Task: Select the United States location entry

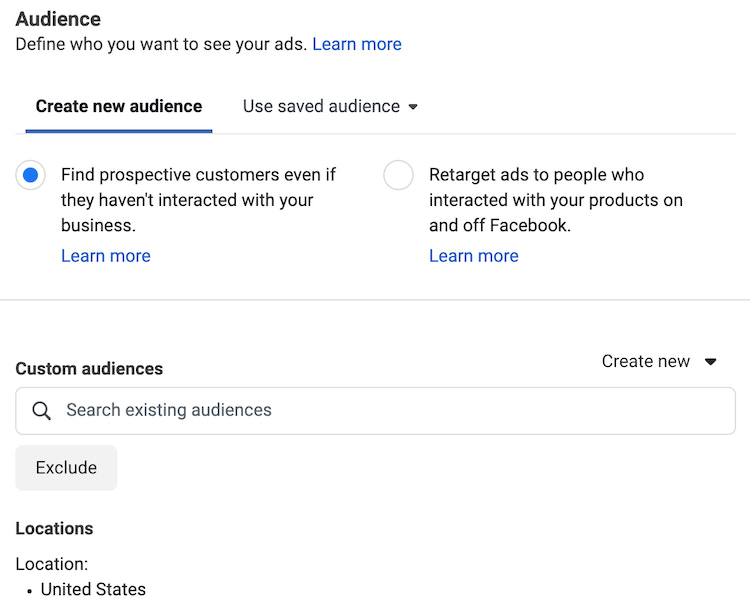Action: [x=93, y=590]
